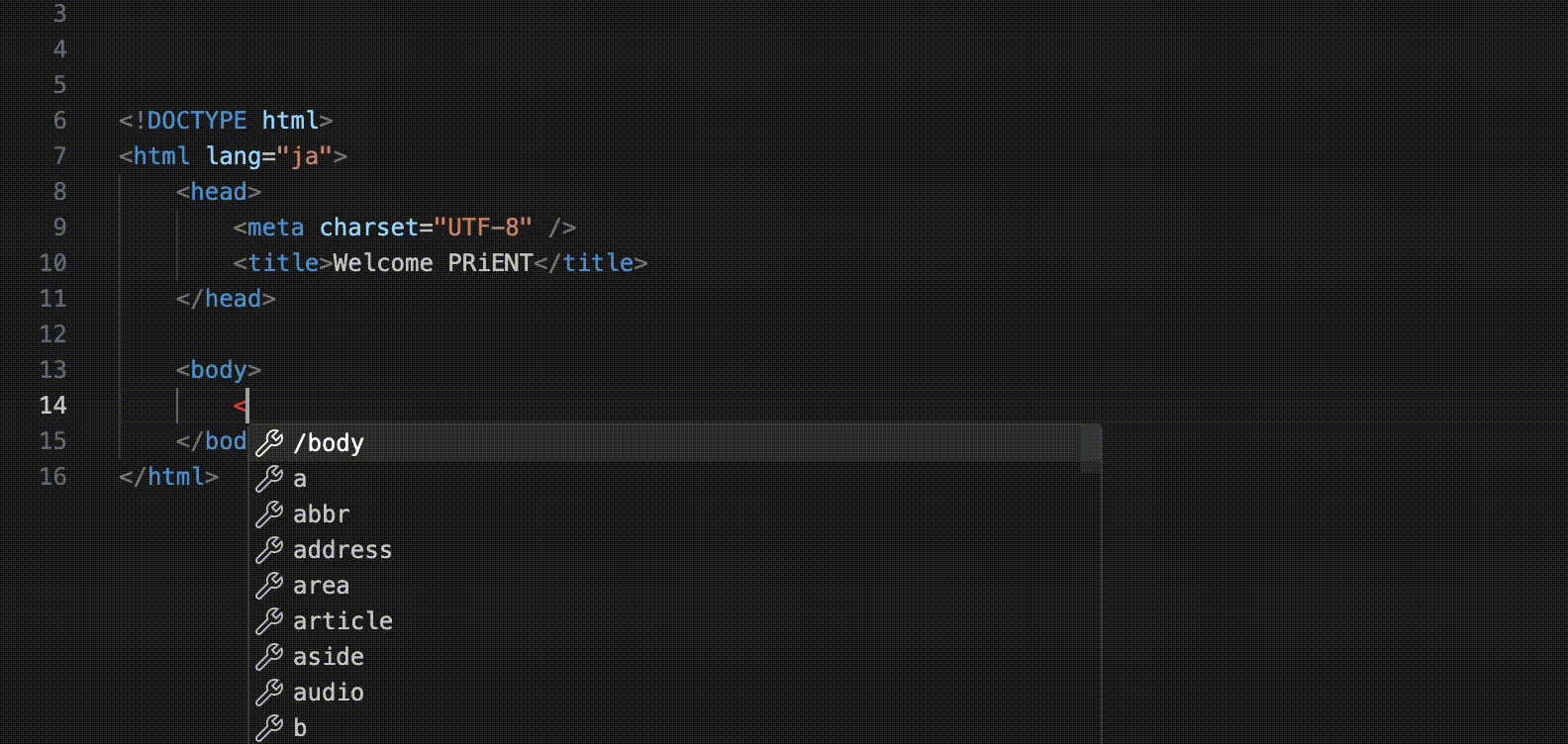Click the "ja" lang attribute value
The image size is (1568, 744).
point(304,156)
